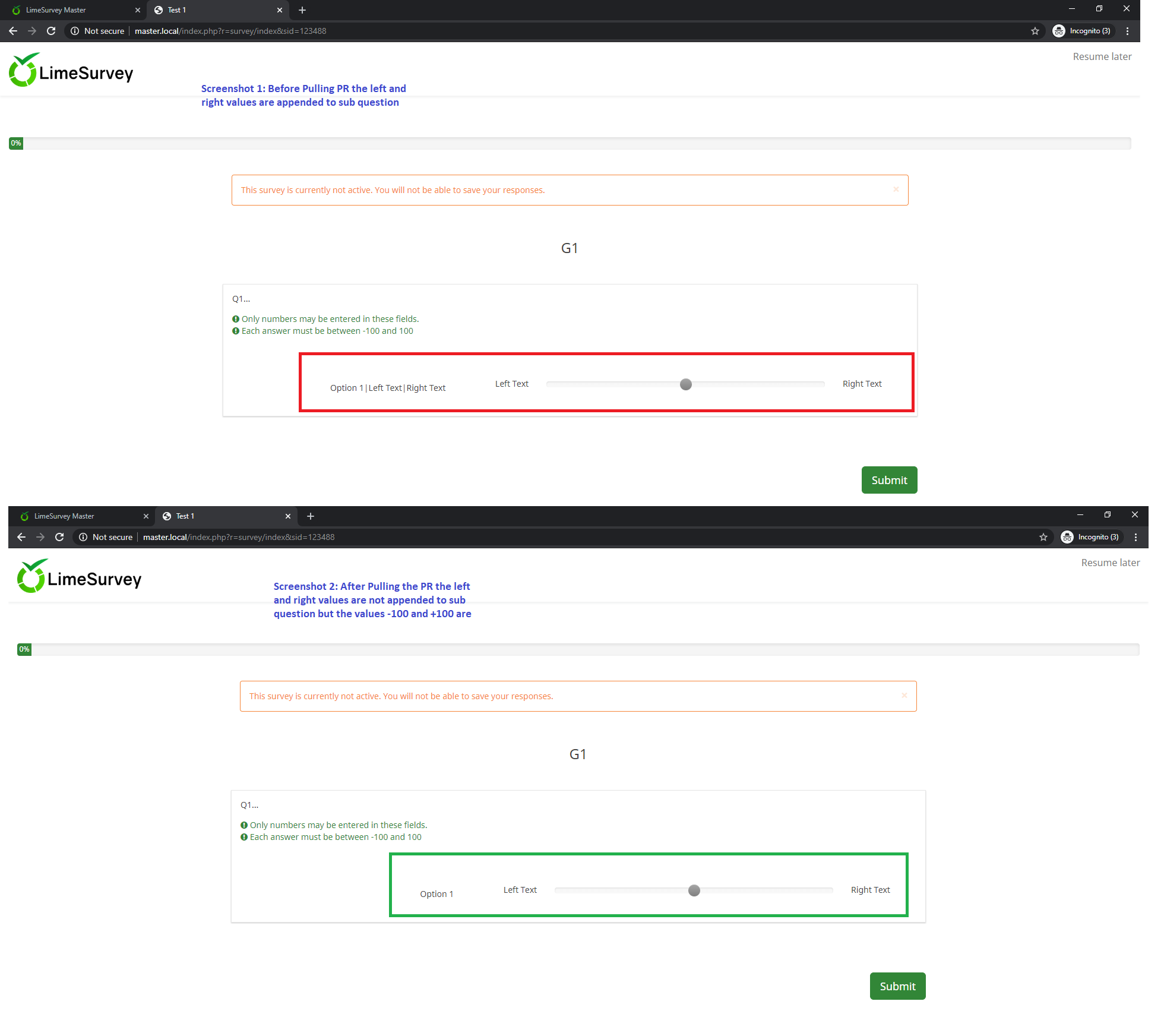Screen dimensions: 1164x1036
Task: Click lower slider handle in green box
Action: [694, 890]
